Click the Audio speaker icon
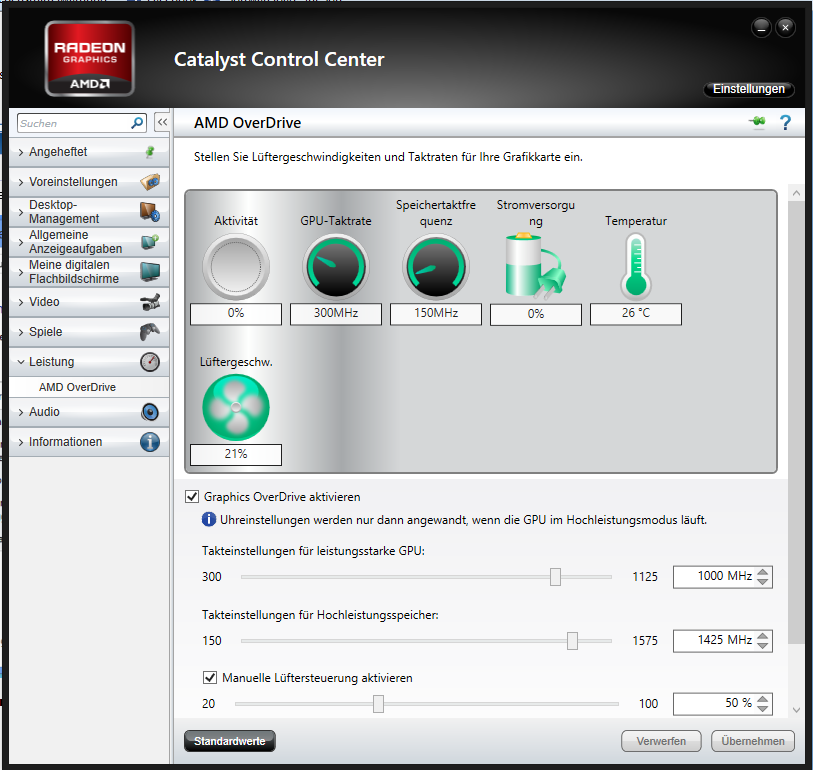 [x=150, y=412]
